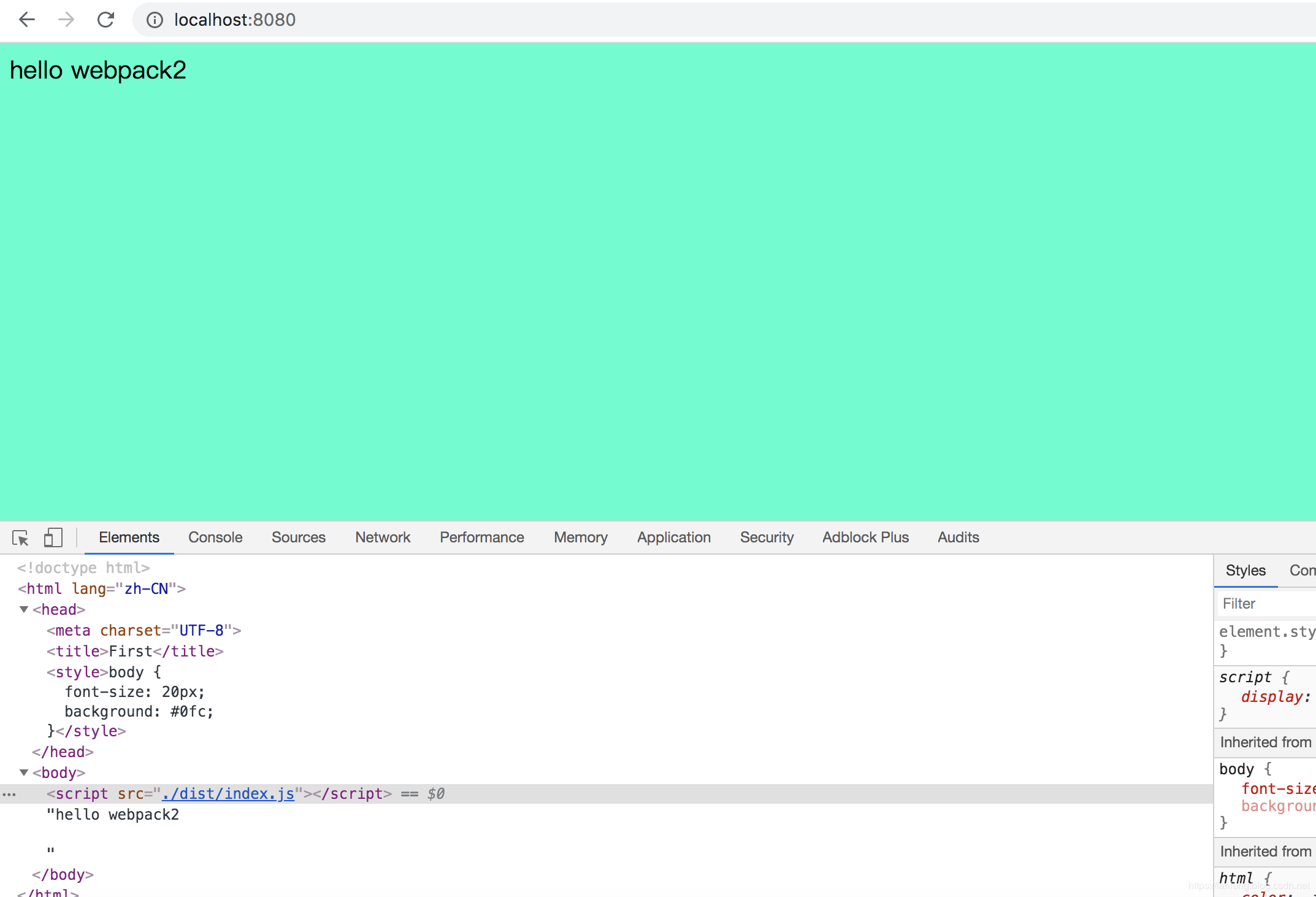Toggle the device toolbar icon
1316x897 pixels.
click(x=53, y=538)
